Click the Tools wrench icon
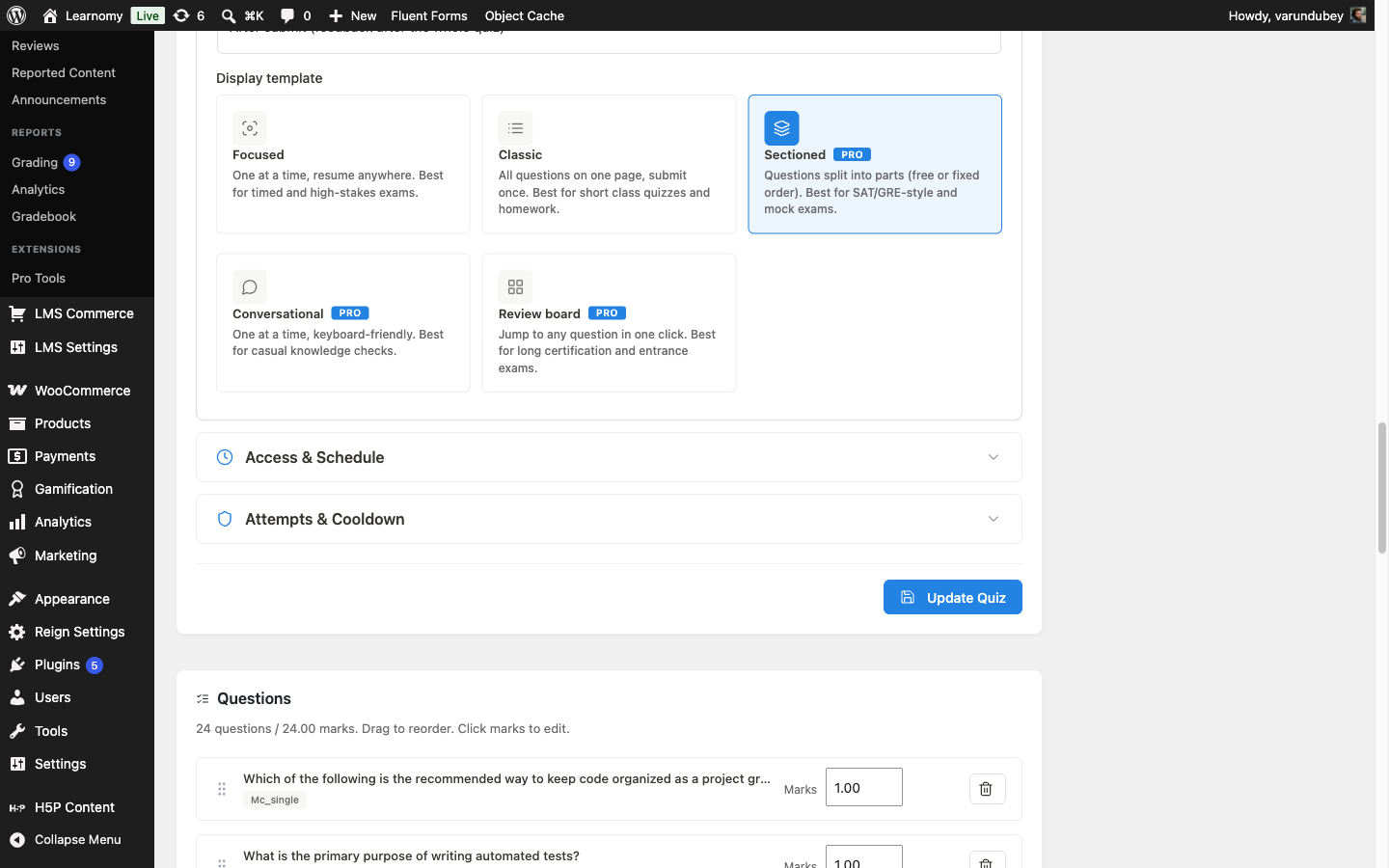This screenshot has width=1389, height=868. tap(17, 731)
